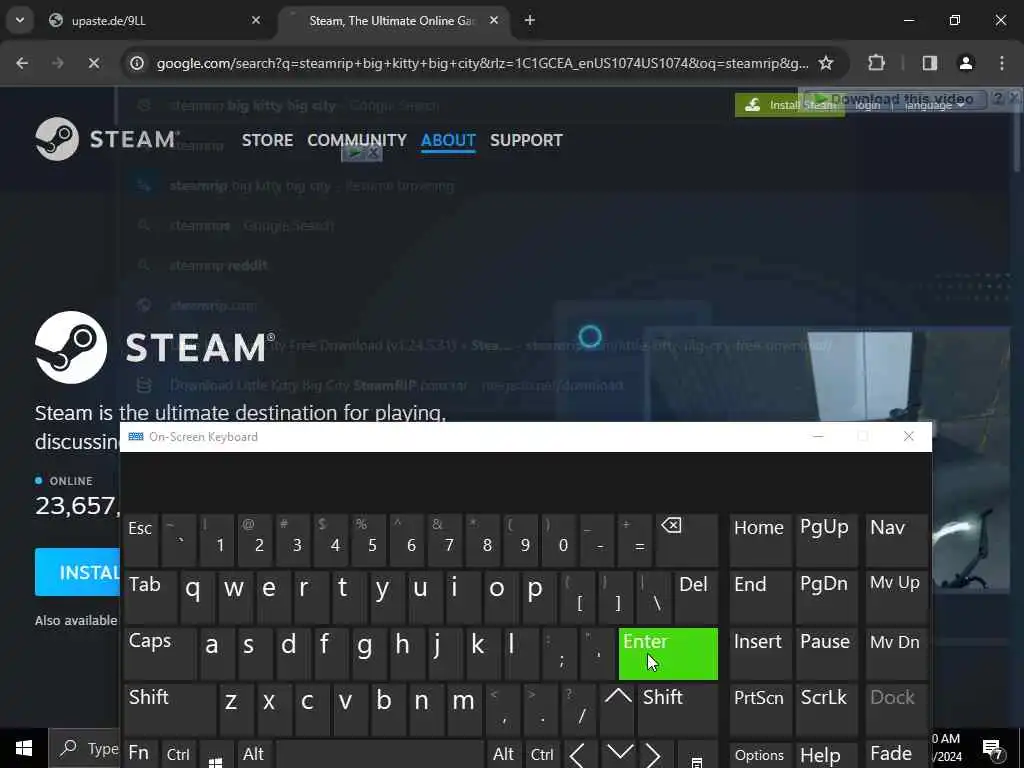Click the Pause key on On-Screen Keyboard
This screenshot has width=1024, height=768.
[825, 654]
